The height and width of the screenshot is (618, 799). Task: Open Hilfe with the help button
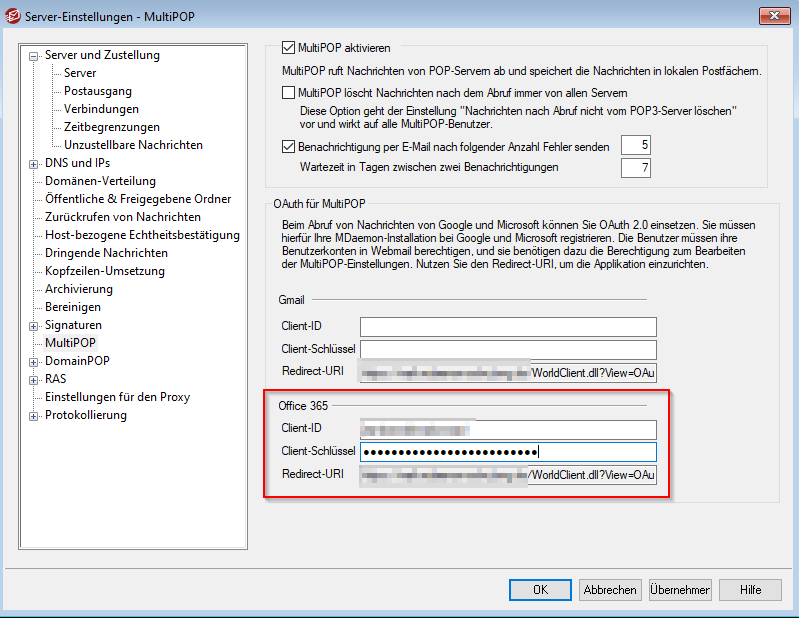pyautogui.click(x=750, y=590)
